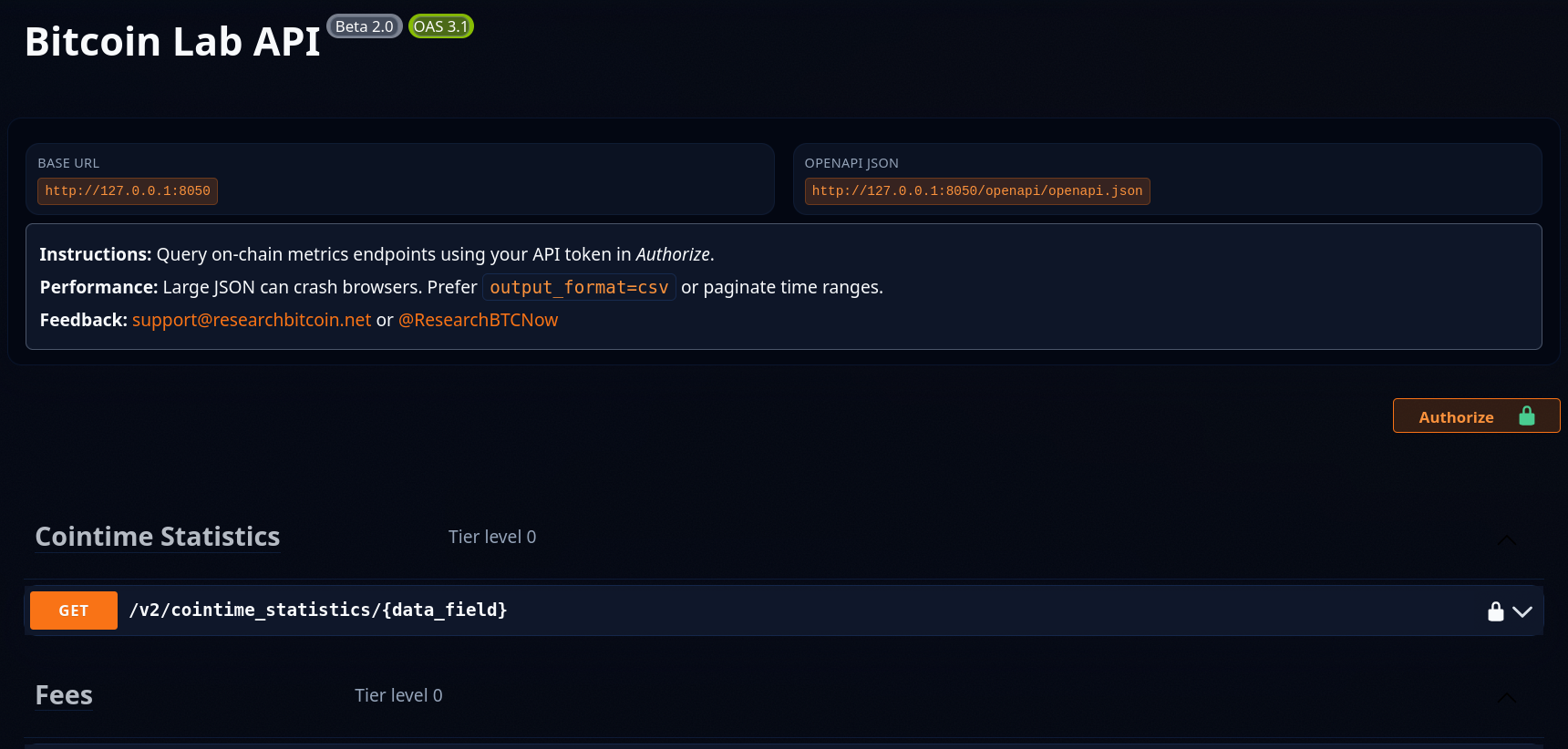
Task: Click the Beta 2.0 version badge
Action: [x=365, y=26]
